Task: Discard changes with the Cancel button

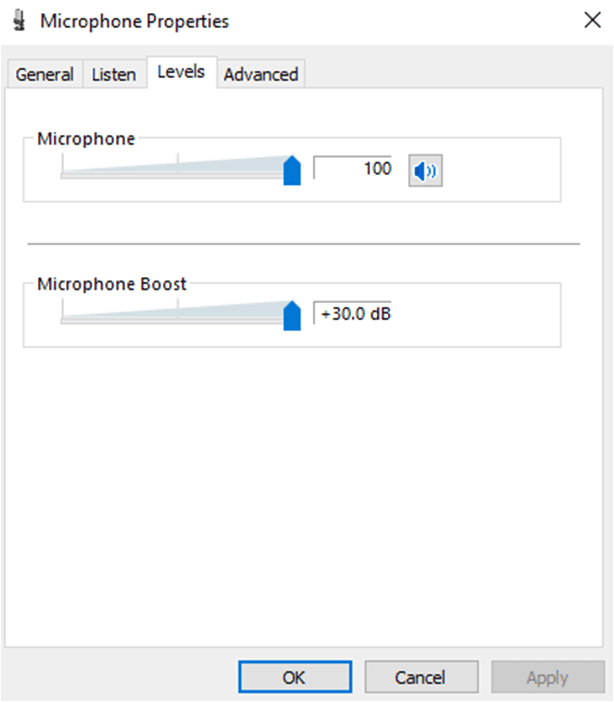Action: pos(421,677)
